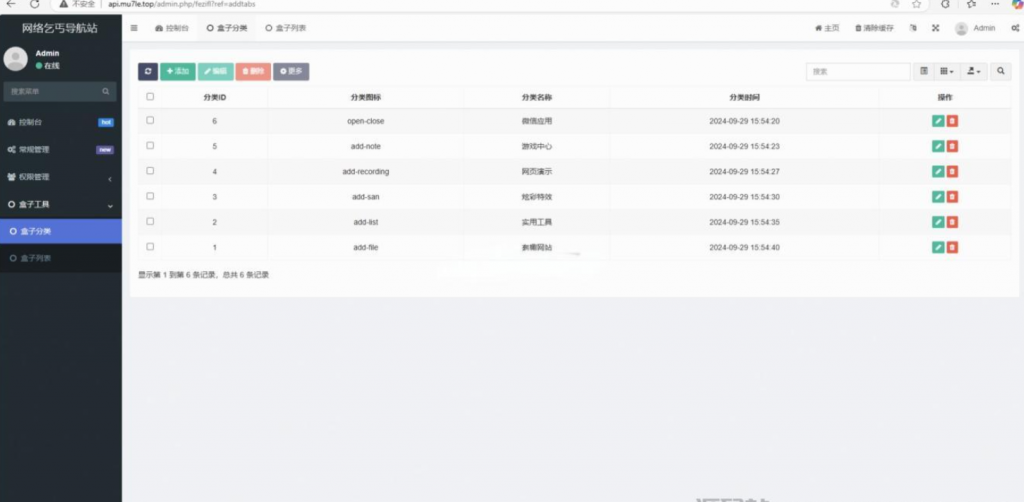Focus the sidebar 搜索菜单 input
Viewport: 1024px width, 502px height.
point(60,91)
